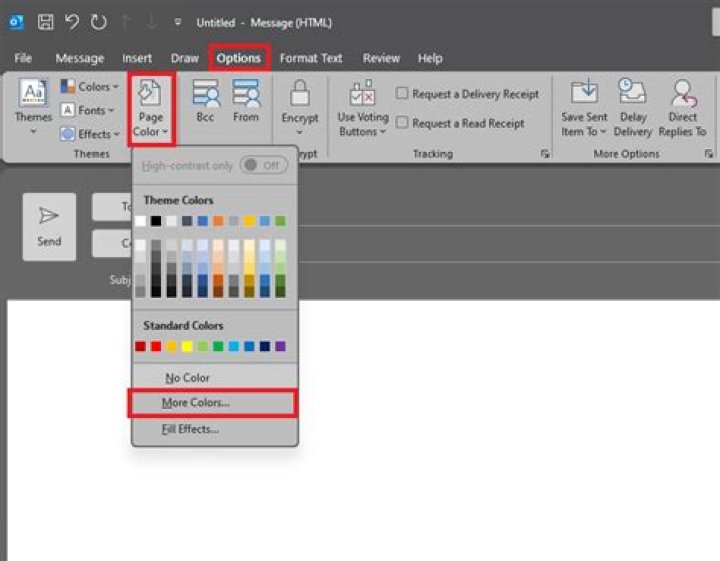Toggle the High-contrast only switch
The image size is (720, 561).
click(x=264, y=165)
